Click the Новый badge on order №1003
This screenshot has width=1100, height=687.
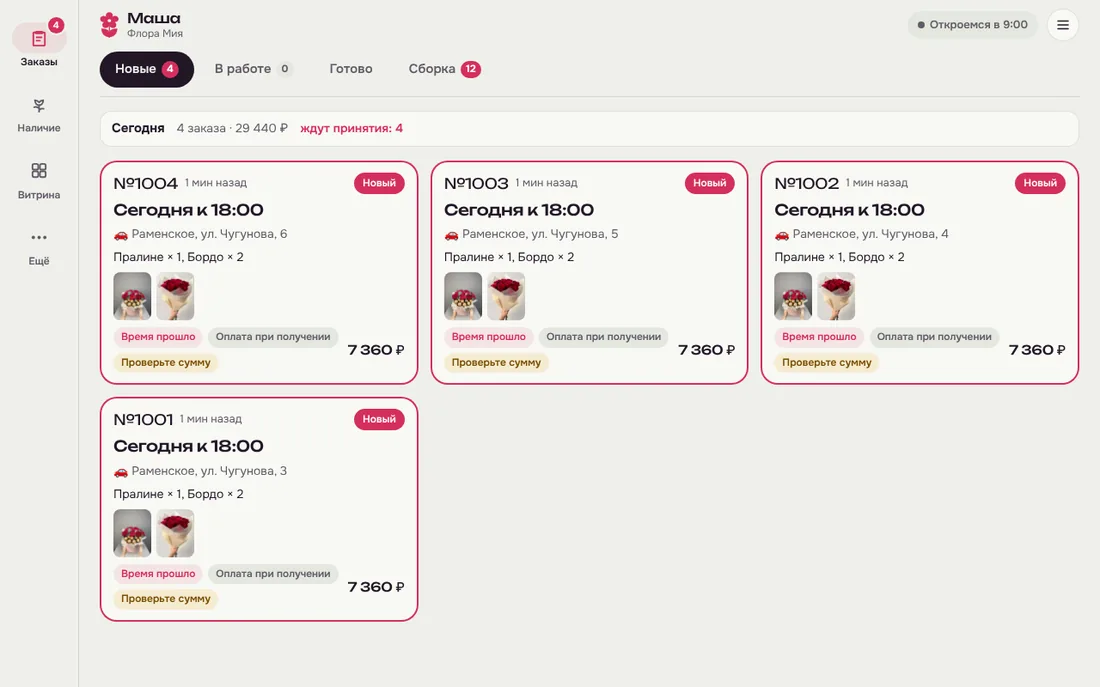tap(709, 183)
